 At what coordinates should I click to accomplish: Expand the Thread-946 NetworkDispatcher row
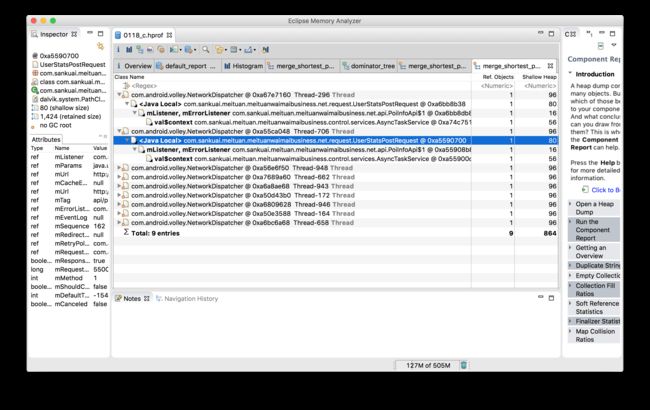point(119,204)
